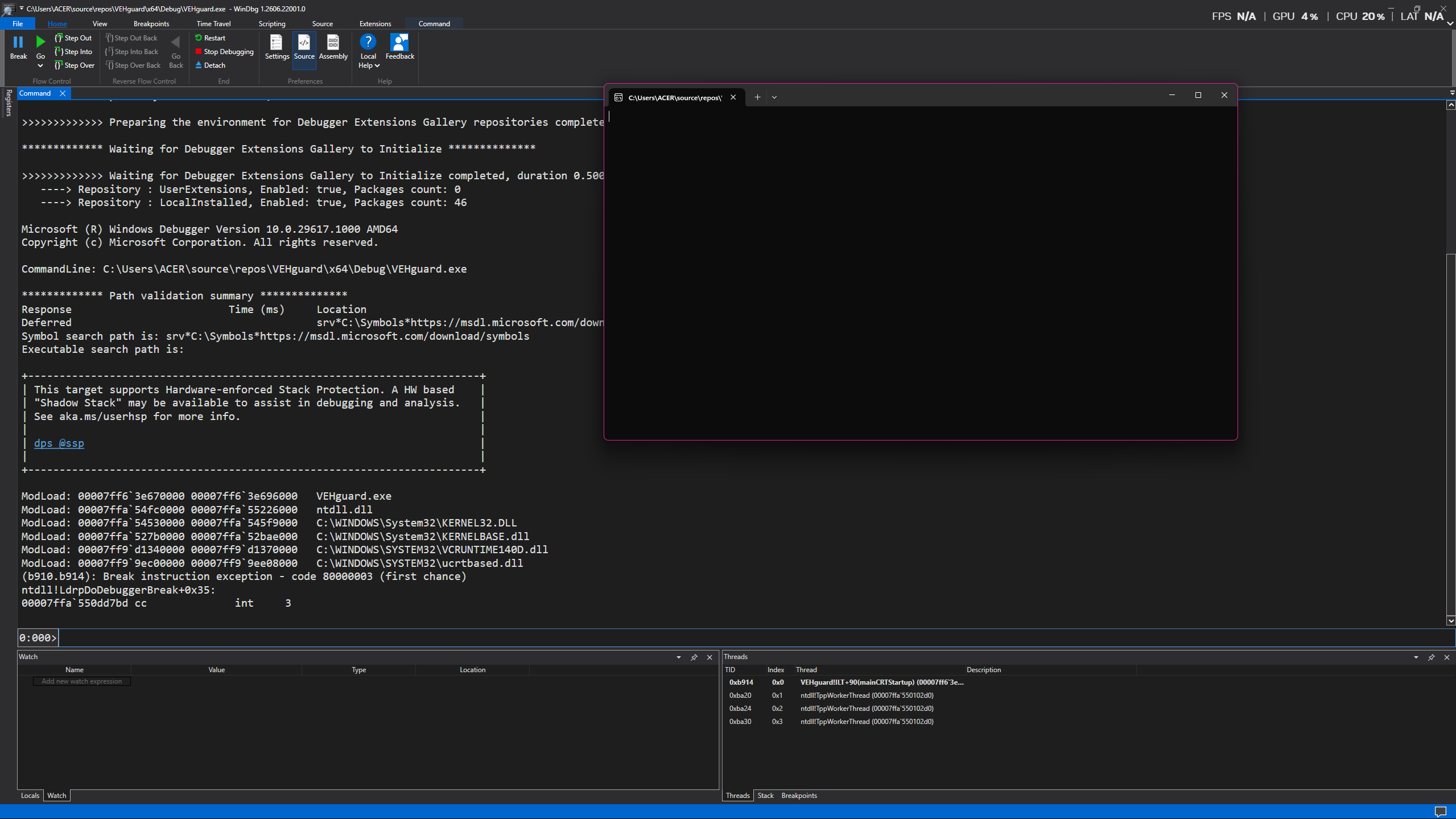Viewport: 1456px width, 819px height.
Task: Expand the Local Help dropdown arrow
Action: [377, 65]
